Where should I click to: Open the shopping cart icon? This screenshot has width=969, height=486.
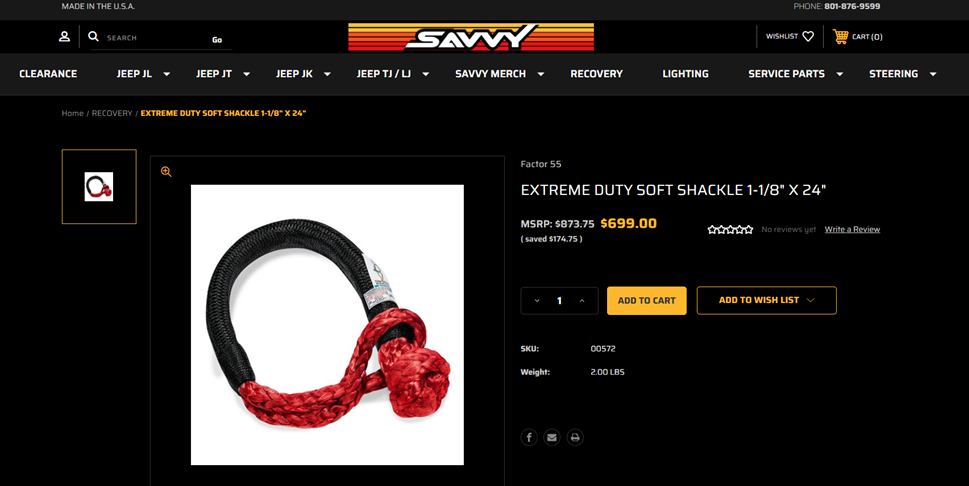point(840,36)
